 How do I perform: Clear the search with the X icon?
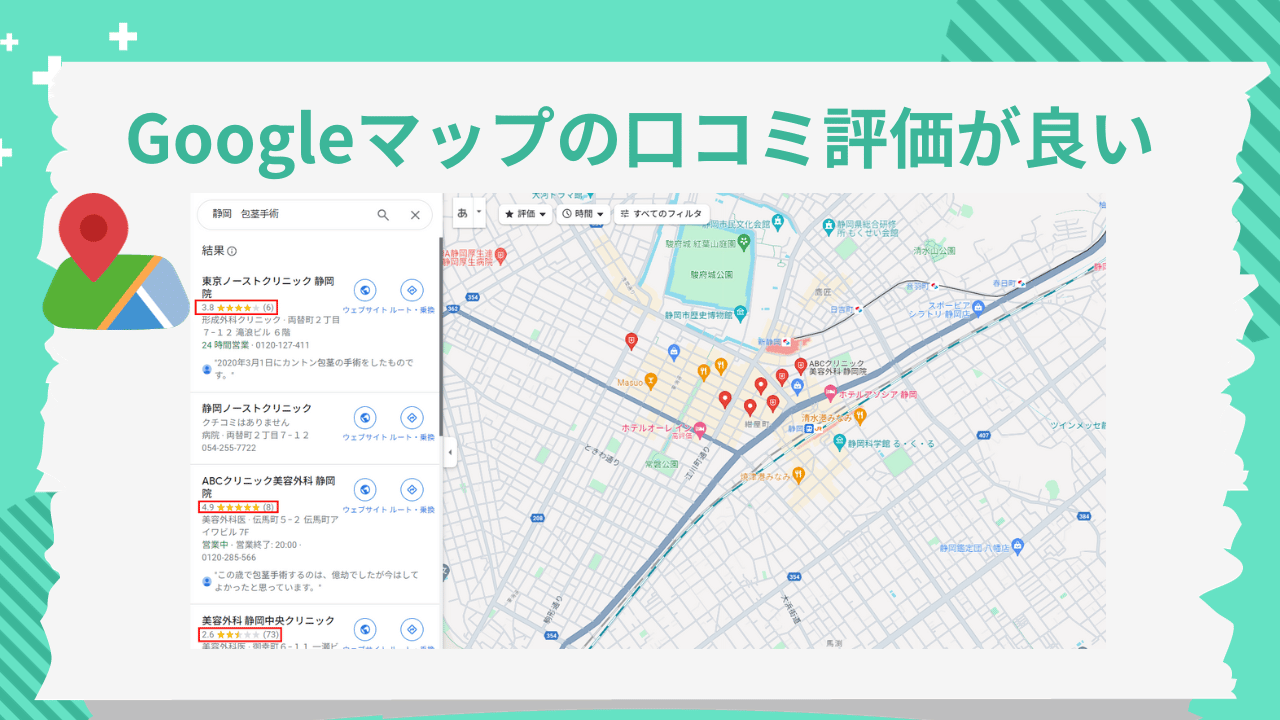415,215
